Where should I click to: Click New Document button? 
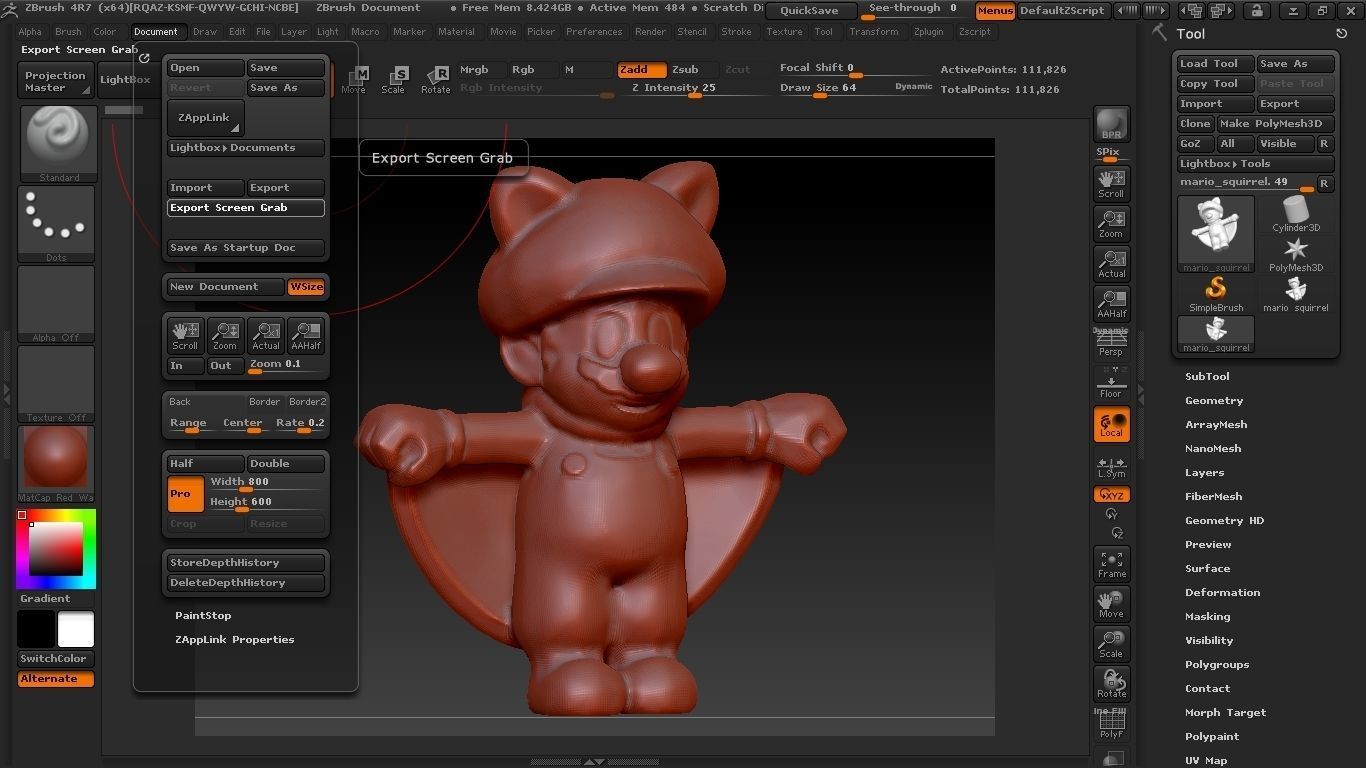tap(226, 287)
